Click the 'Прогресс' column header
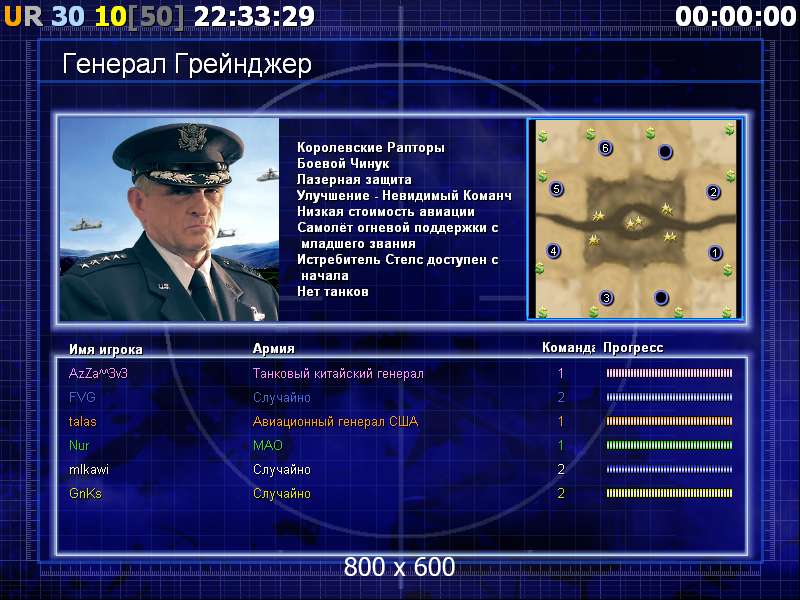The height and width of the screenshot is (600, 800). [633, 348]
